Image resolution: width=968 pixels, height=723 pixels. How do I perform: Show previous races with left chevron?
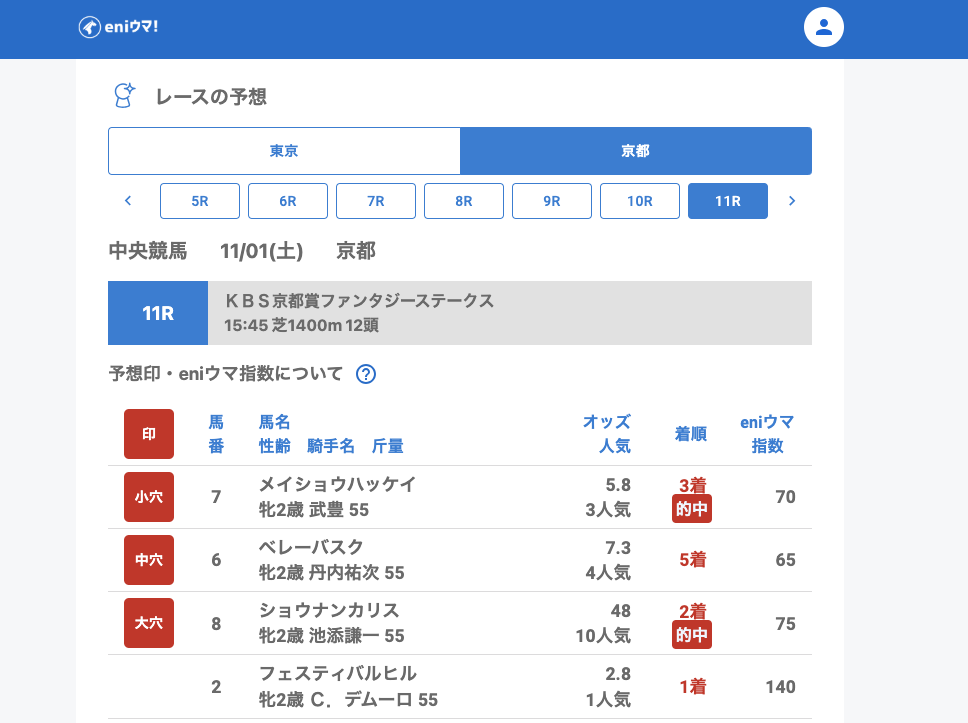click(128, 201)
